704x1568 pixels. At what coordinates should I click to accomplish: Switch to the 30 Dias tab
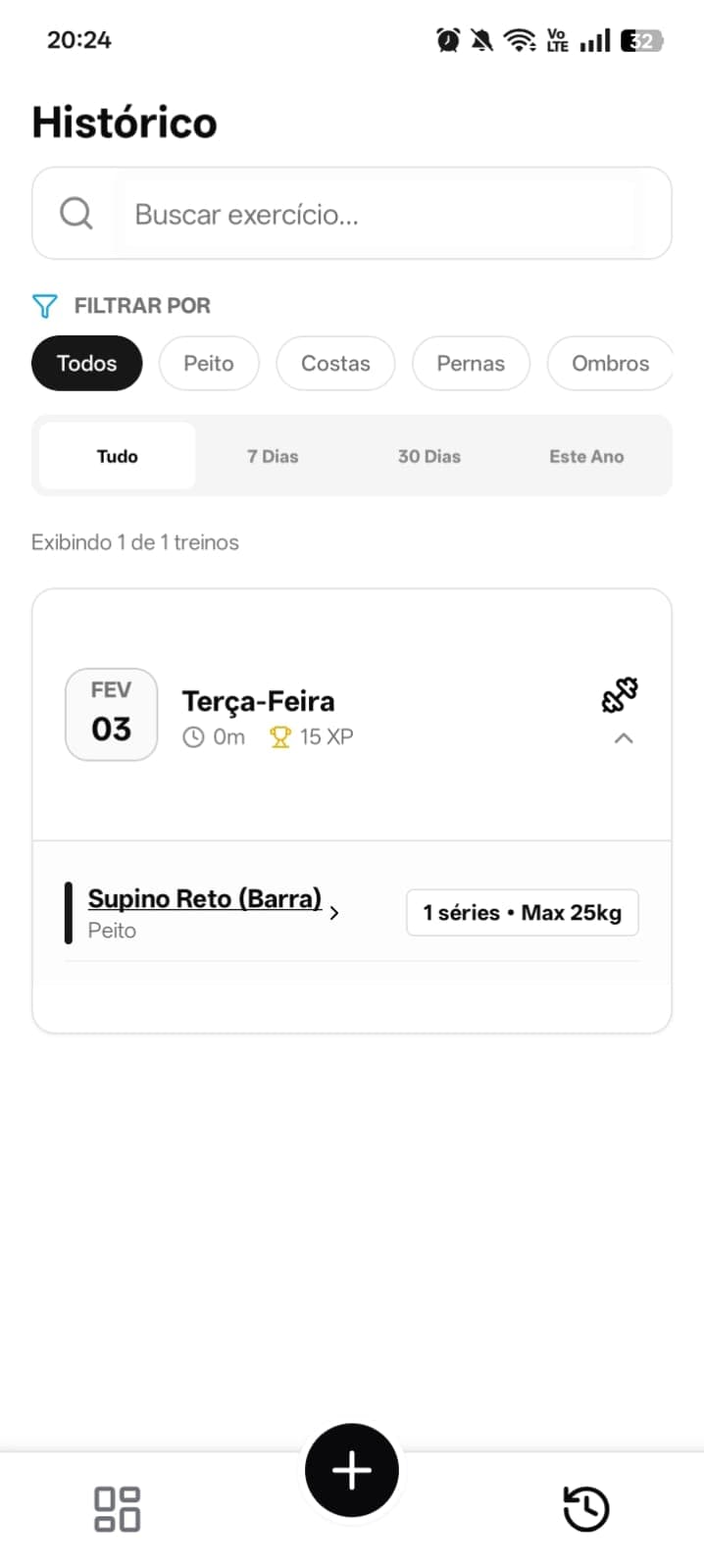tap(429, 456)
